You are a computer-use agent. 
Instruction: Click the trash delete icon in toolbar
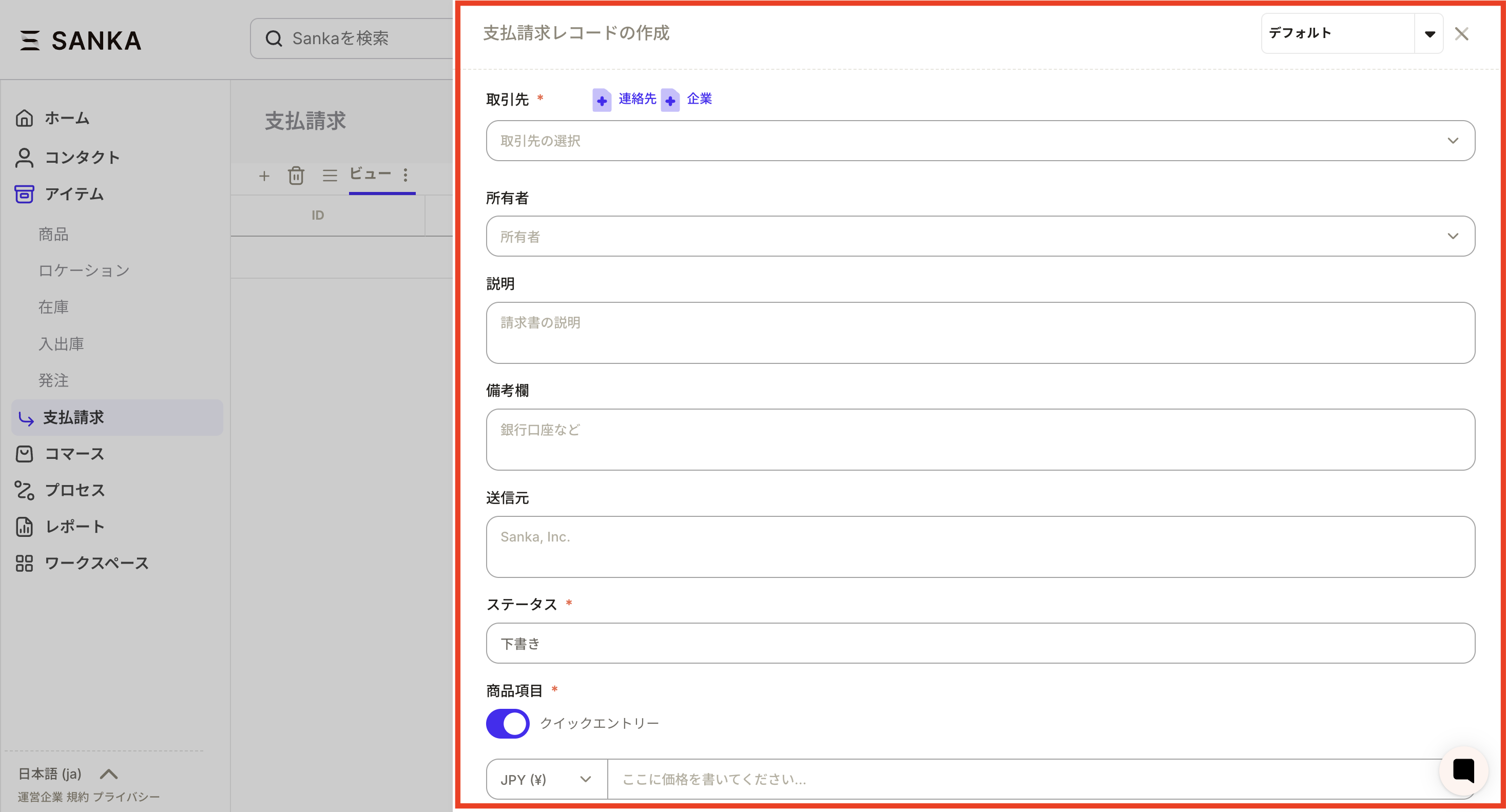[296, 176]
